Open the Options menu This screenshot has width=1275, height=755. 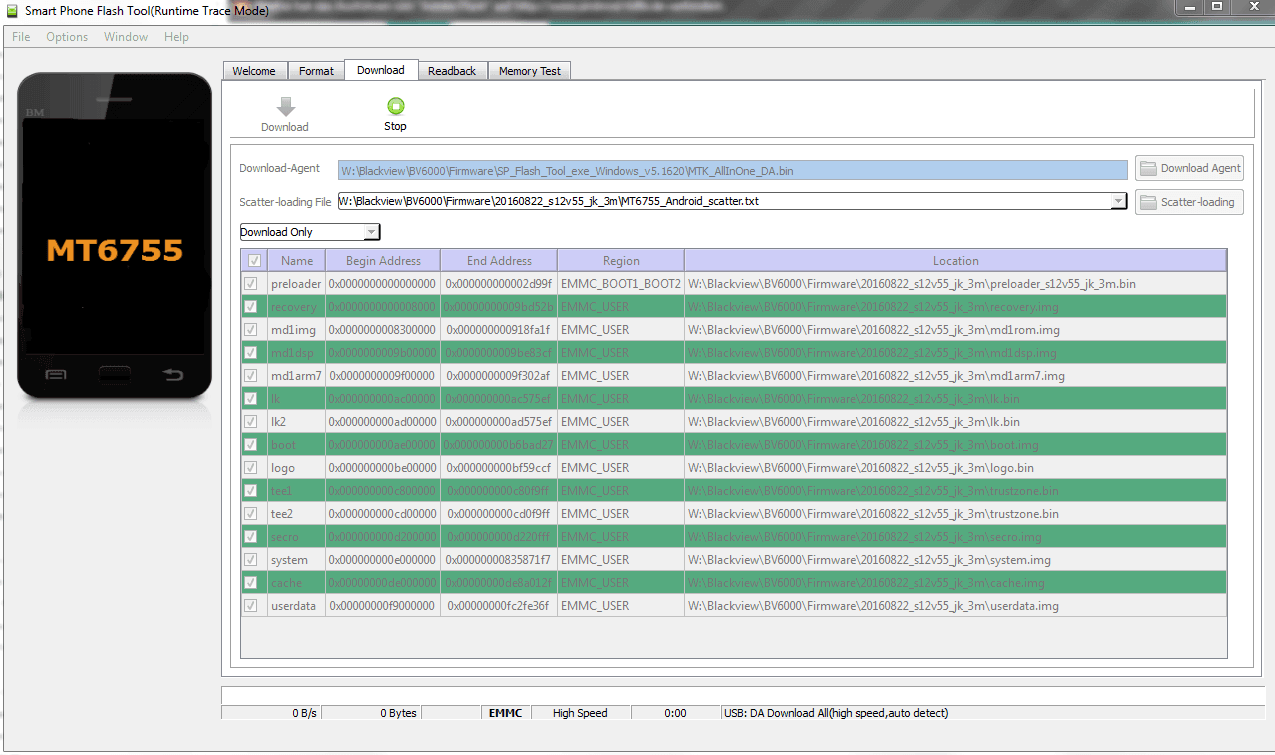pos(67,37)
